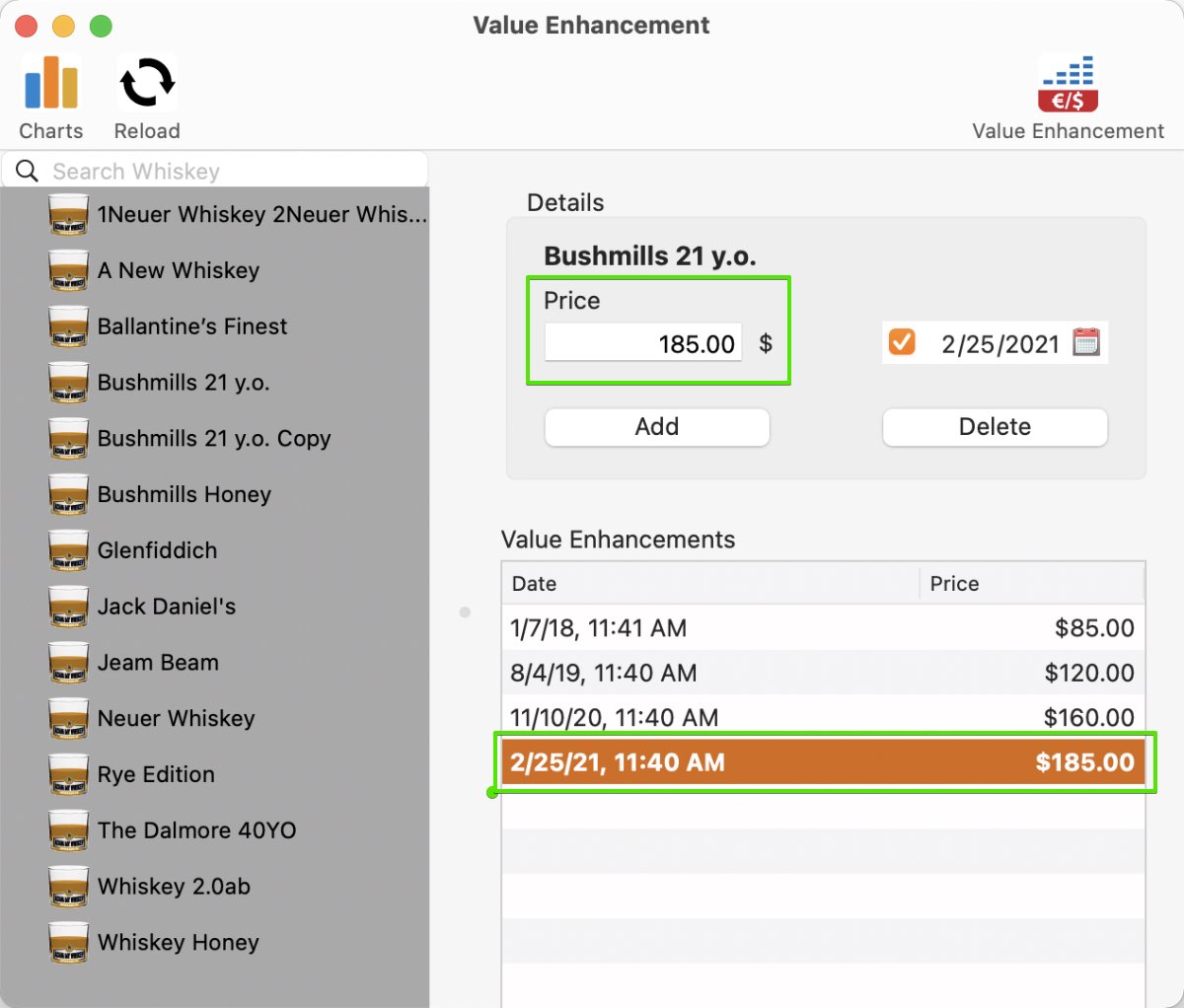Select the 2/25/21, 11:40 AM row
Screen dimensions: 1184x1008
tap(823, 761)
